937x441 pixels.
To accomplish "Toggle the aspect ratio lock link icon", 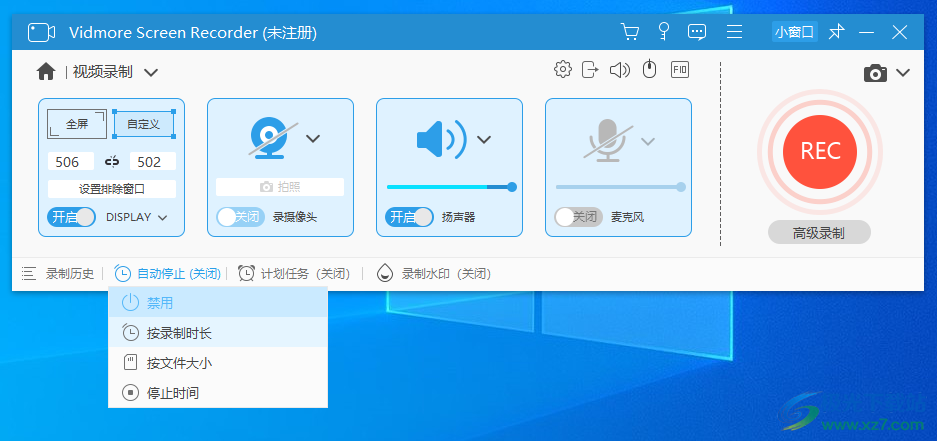I will coord(112,161).
